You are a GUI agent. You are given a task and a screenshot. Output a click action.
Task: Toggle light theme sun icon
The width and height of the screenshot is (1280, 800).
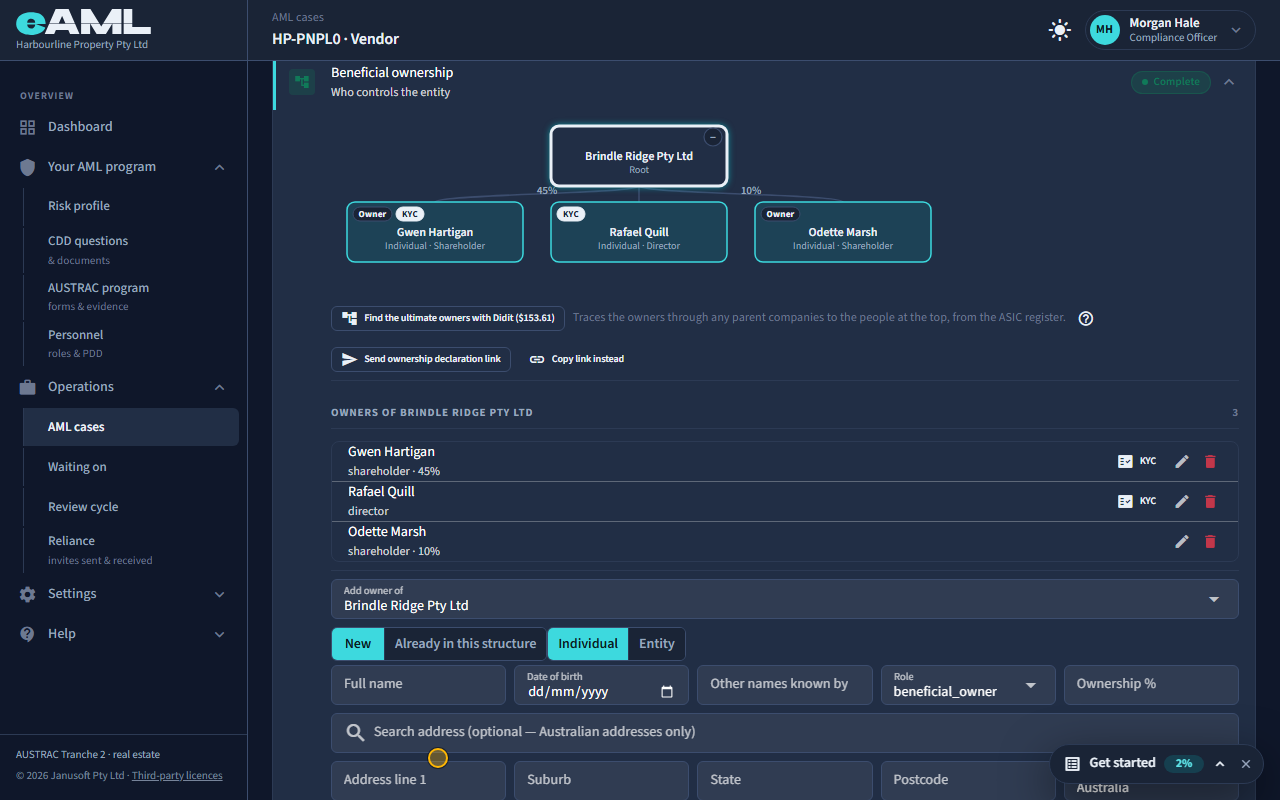(1060, 30)
